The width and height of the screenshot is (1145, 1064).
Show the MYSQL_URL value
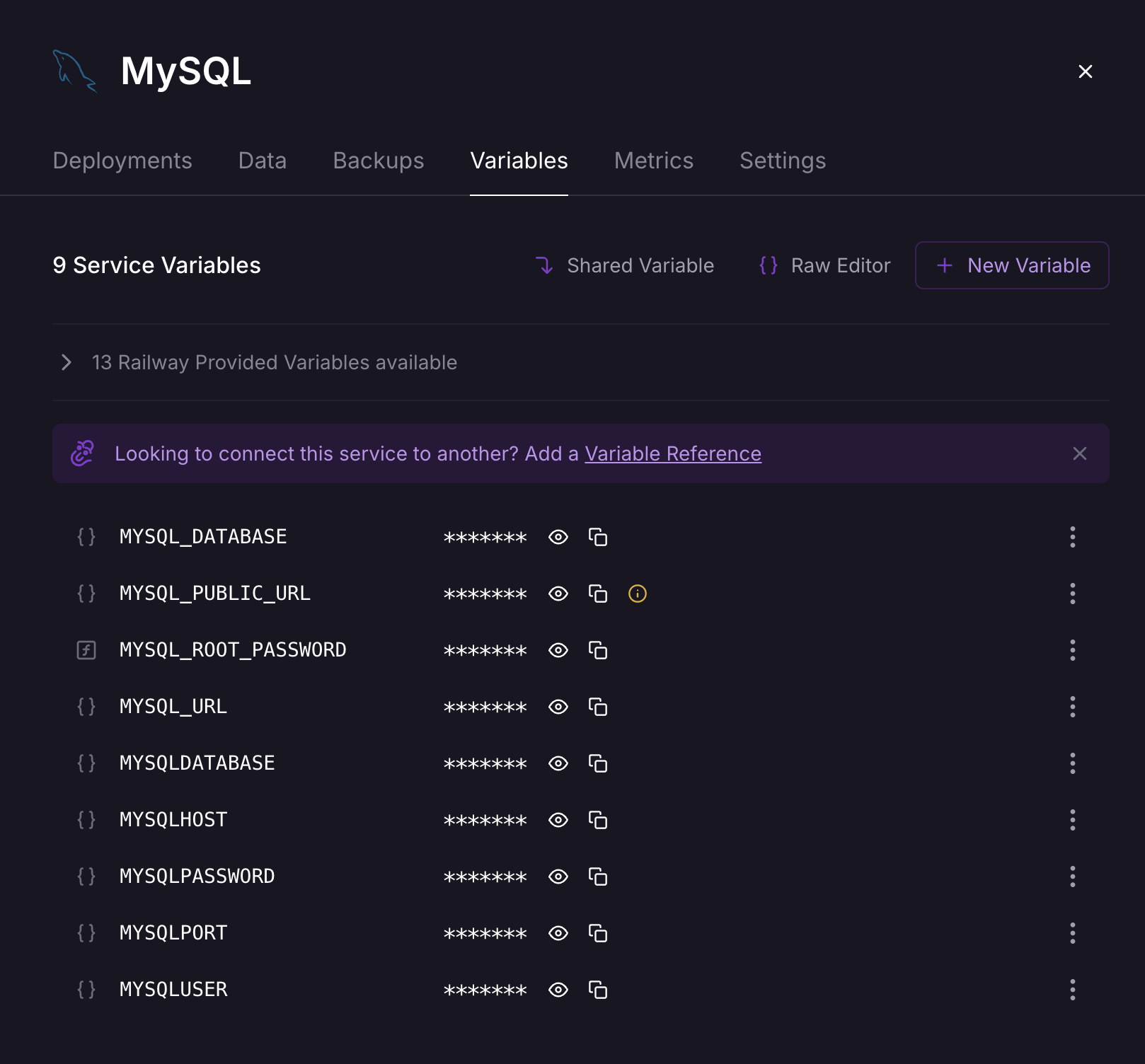[x=558, y=707]
